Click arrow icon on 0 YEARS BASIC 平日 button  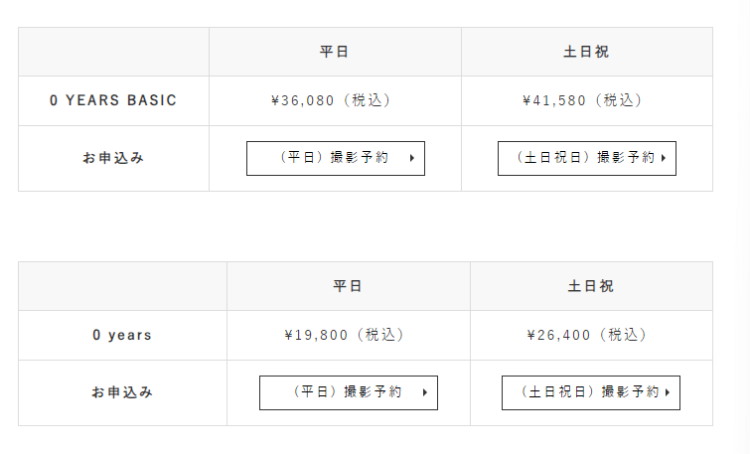(412, 158)
